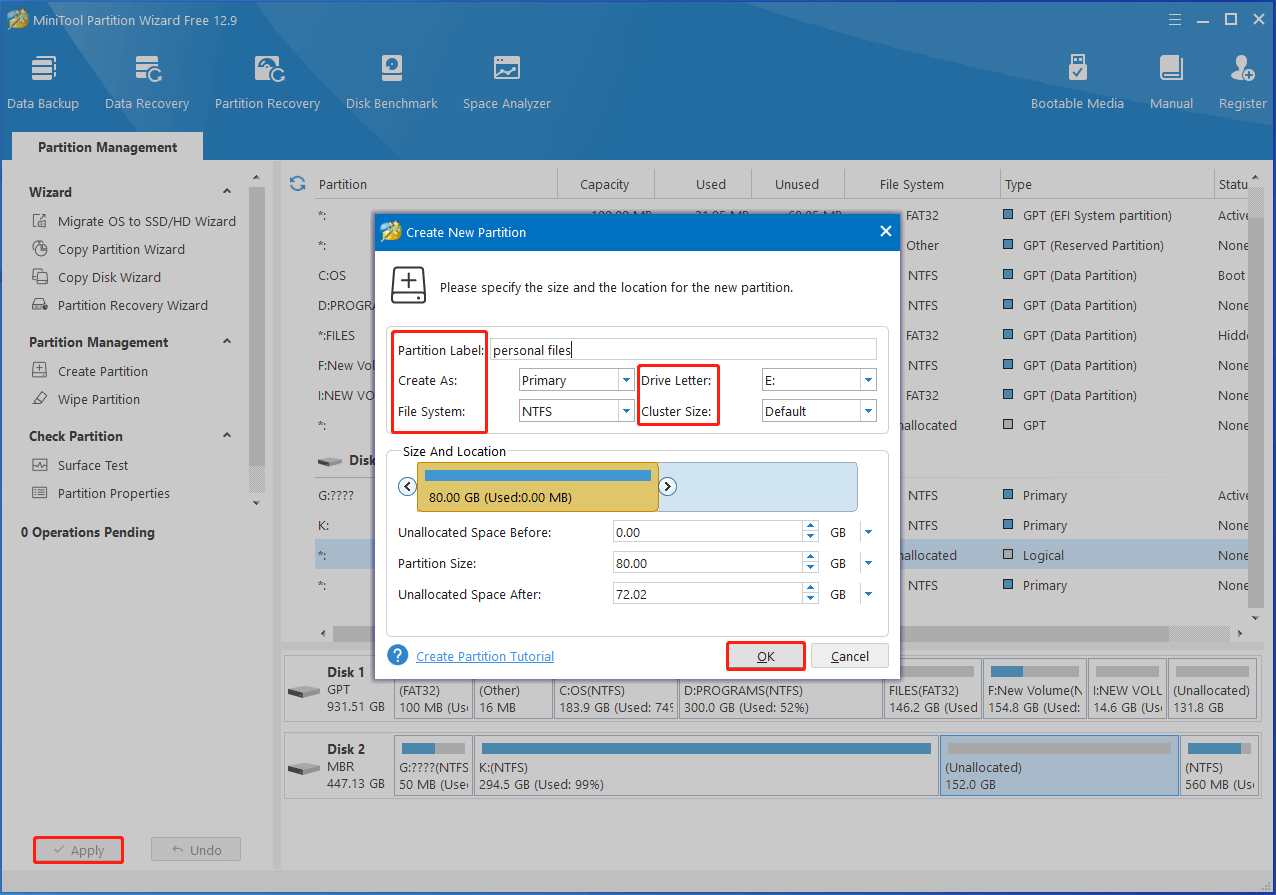Start Copy Partition Wizard
The image size is (1276, 895).
[x=109, y=249]
